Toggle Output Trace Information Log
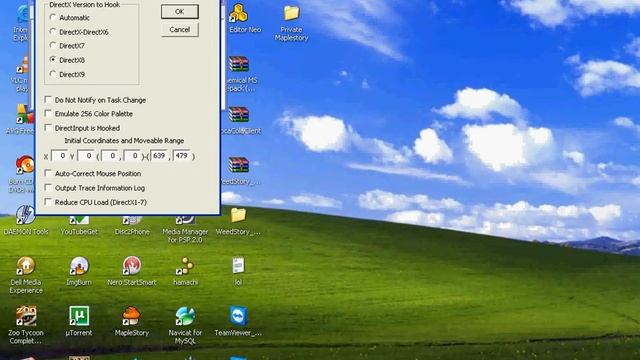 point(48,188)
